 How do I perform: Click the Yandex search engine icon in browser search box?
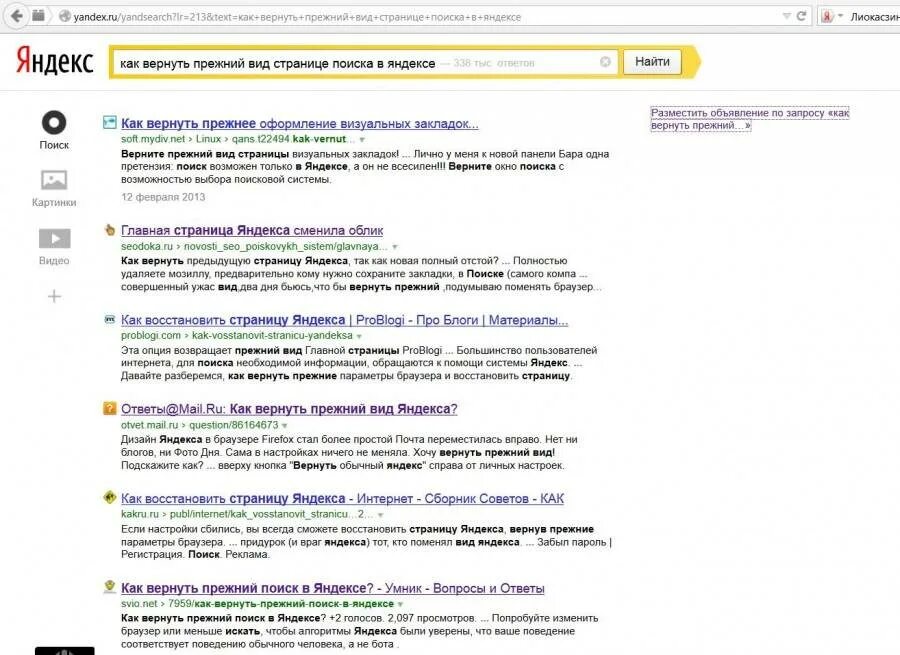pos(827,16)
